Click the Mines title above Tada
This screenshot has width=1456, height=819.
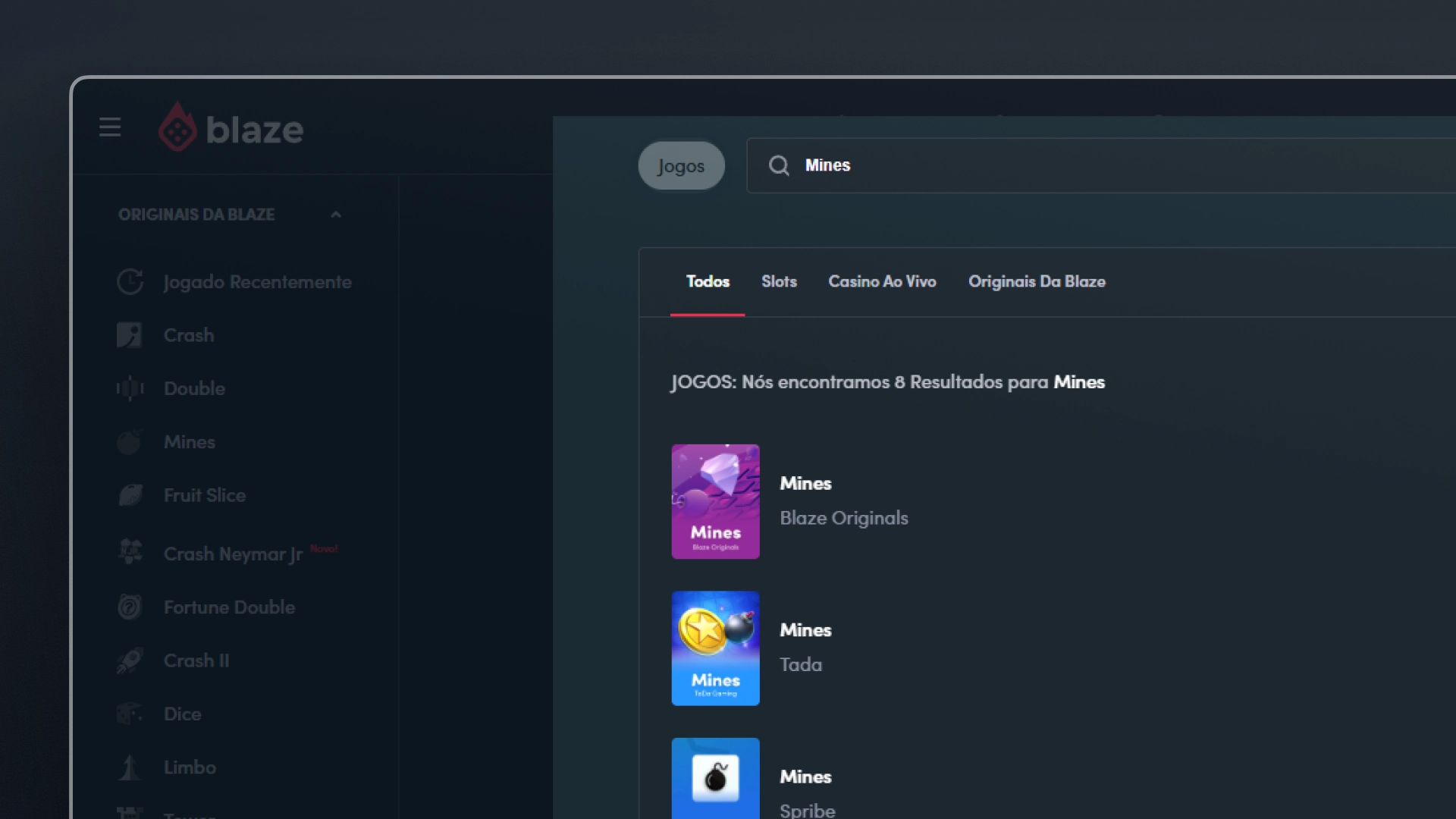805,630
